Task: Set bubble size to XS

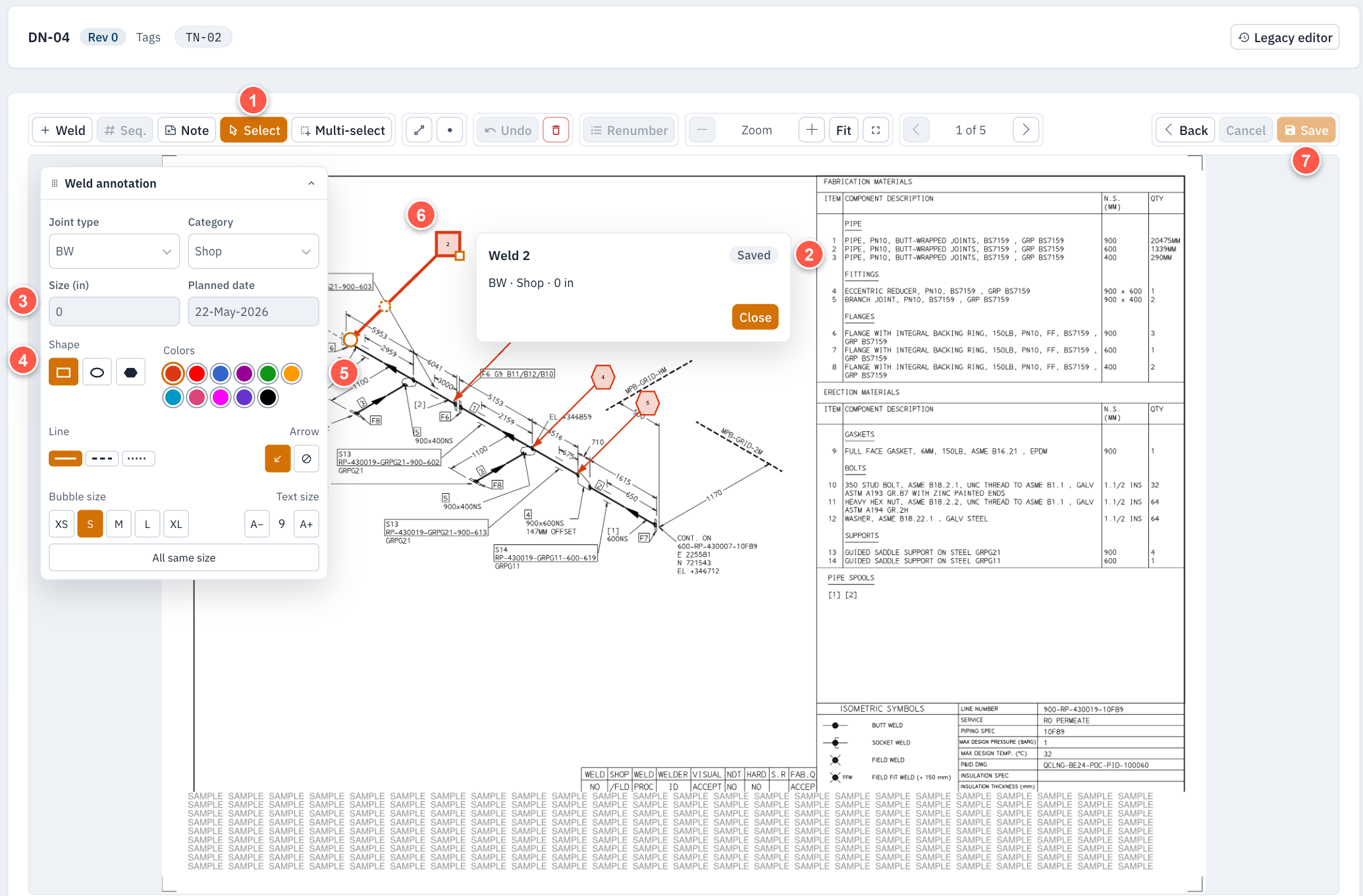Action: pos(61,524)
